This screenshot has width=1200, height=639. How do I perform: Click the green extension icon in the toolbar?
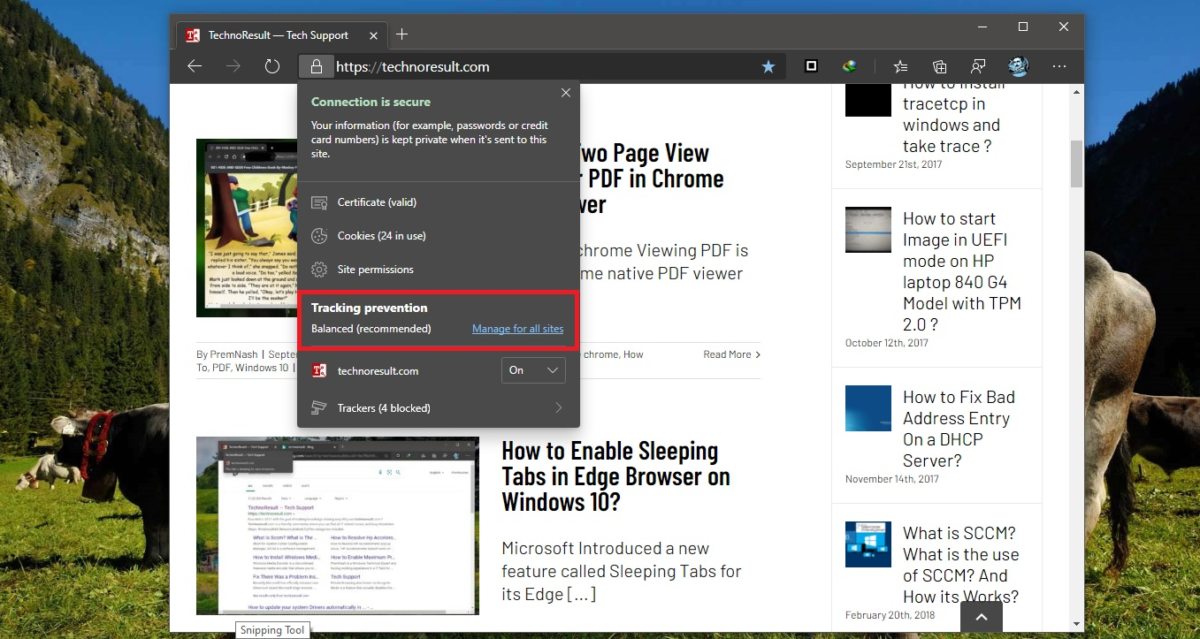pyautogui.click(x=848, y=66)
